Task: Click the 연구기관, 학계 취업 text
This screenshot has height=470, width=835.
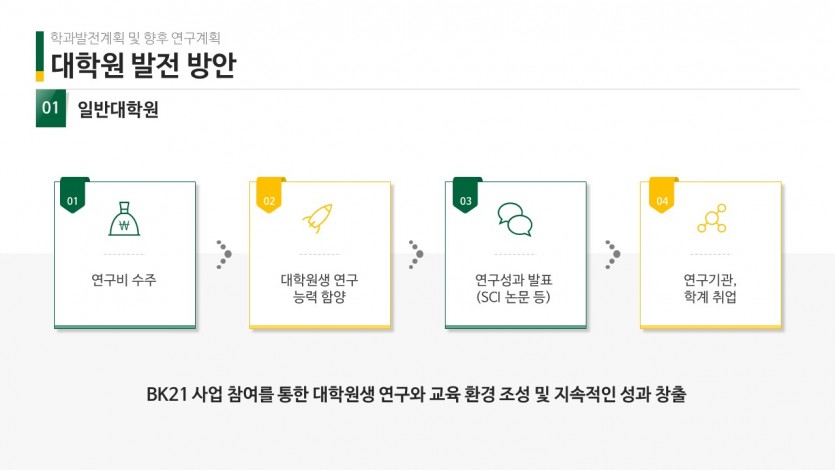Action: pos(710,288)
